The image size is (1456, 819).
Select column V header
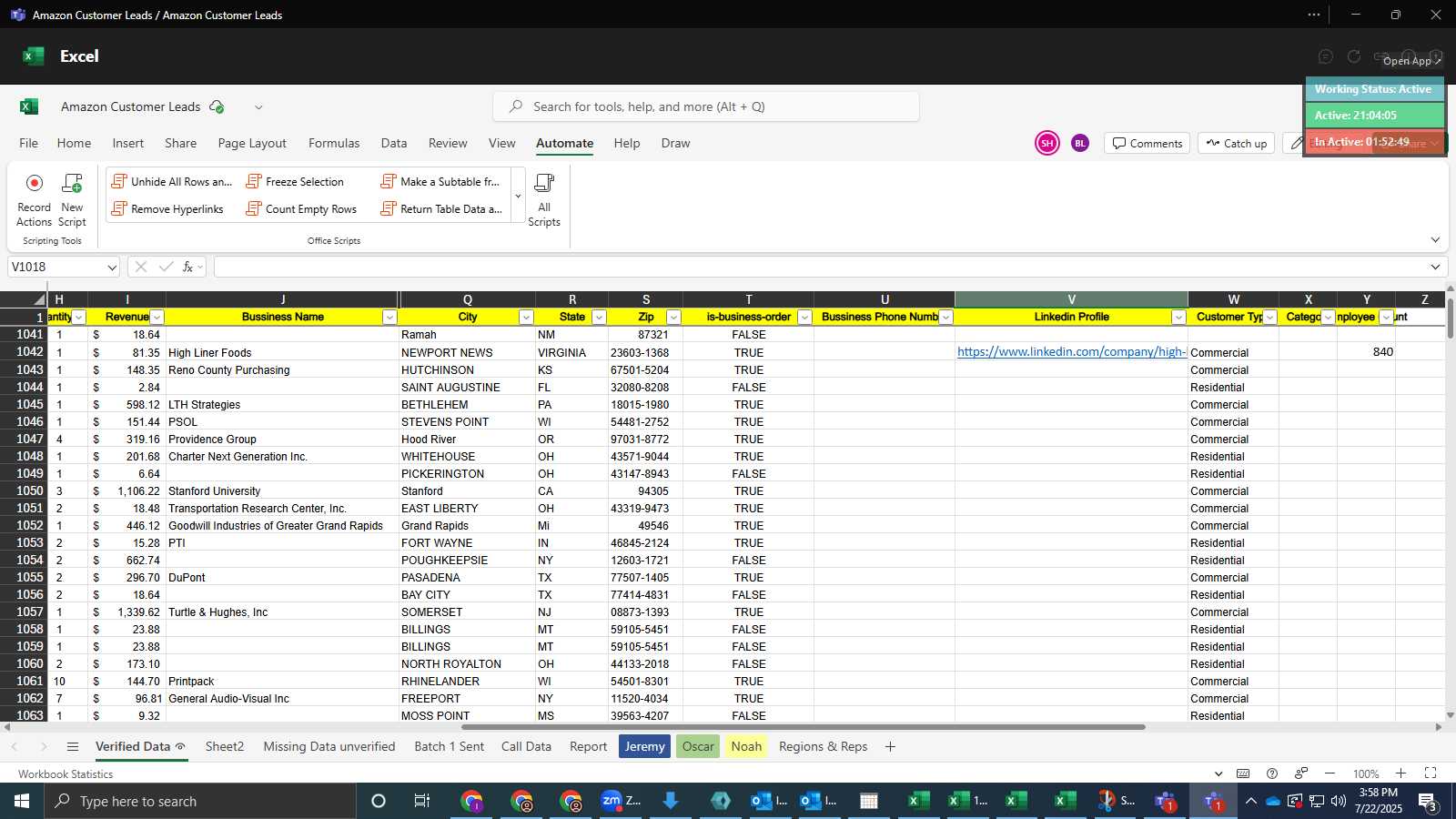(1071, 299)
